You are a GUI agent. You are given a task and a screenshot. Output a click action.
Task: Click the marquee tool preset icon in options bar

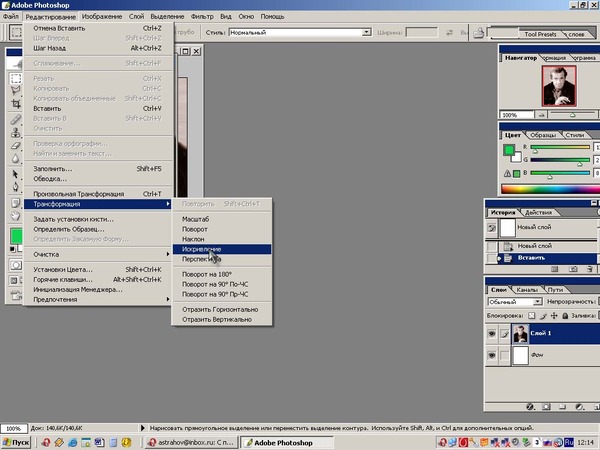pos(16,32)
